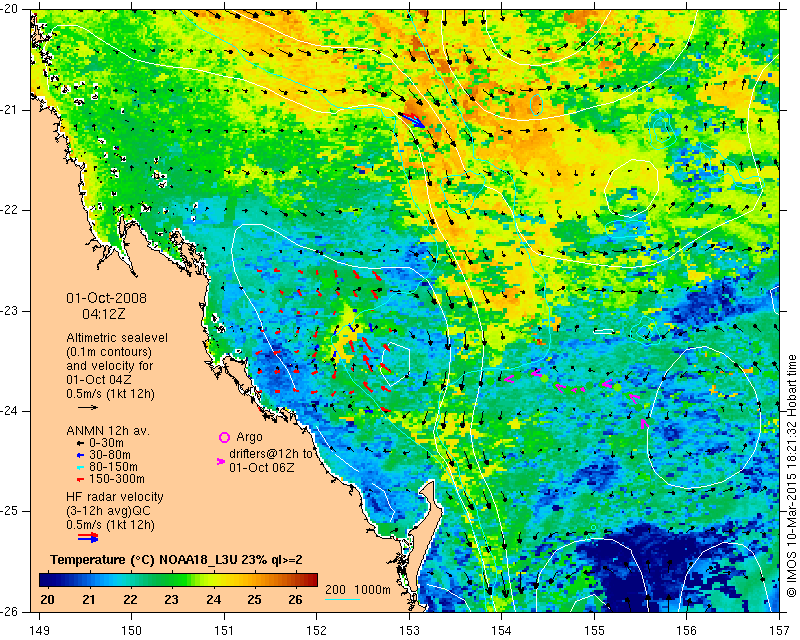Click the '0.5m/s (1kt 12h)' text under 01-Oct 04Z
The height and width of the screenshot is (640, 800).
pos(110,394)
